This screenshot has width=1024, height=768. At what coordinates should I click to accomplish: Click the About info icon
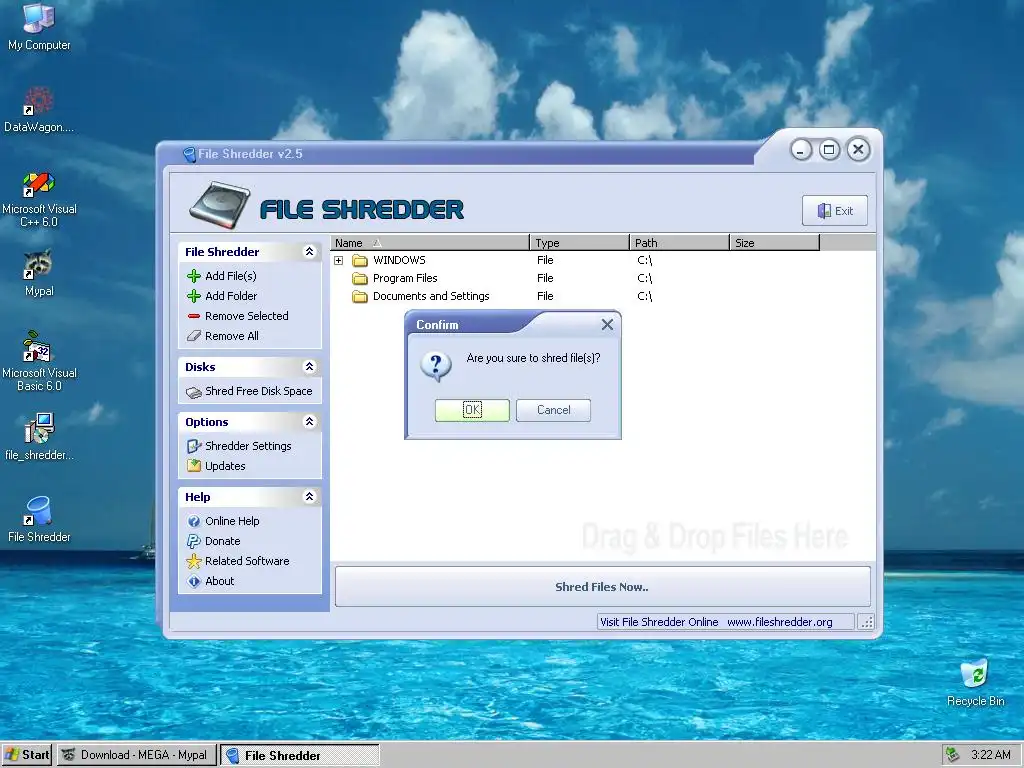pyautogui.click(x=193, y=581)
